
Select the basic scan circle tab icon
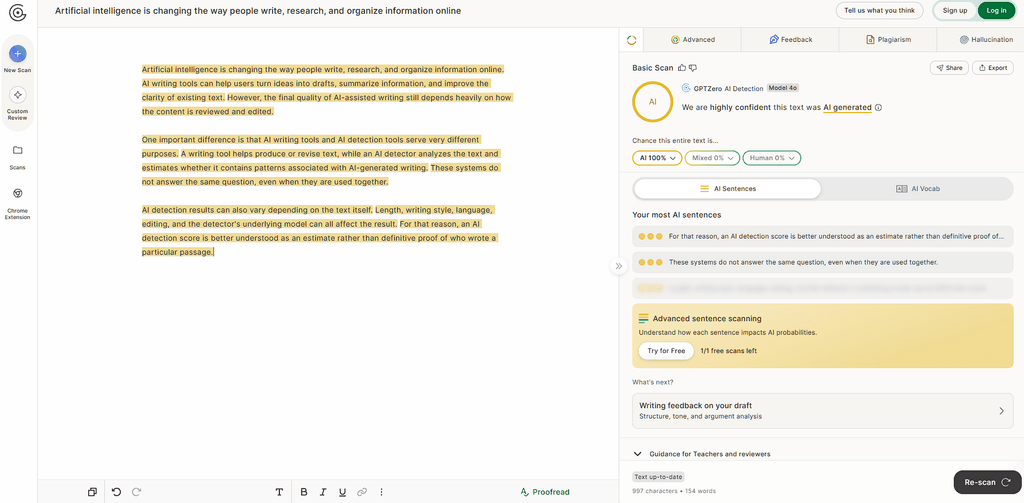point(632,40)
